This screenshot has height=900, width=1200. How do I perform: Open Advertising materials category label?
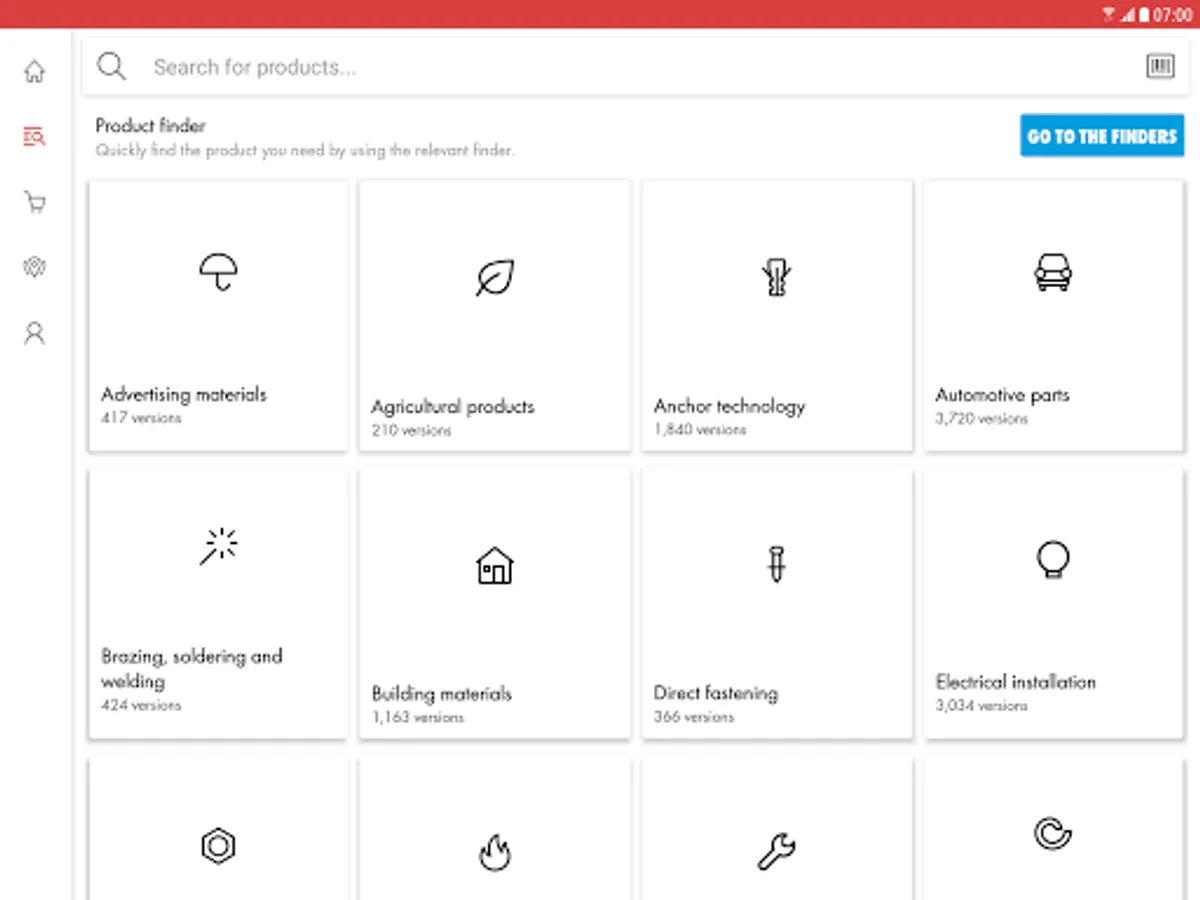[x=184, y=395]
